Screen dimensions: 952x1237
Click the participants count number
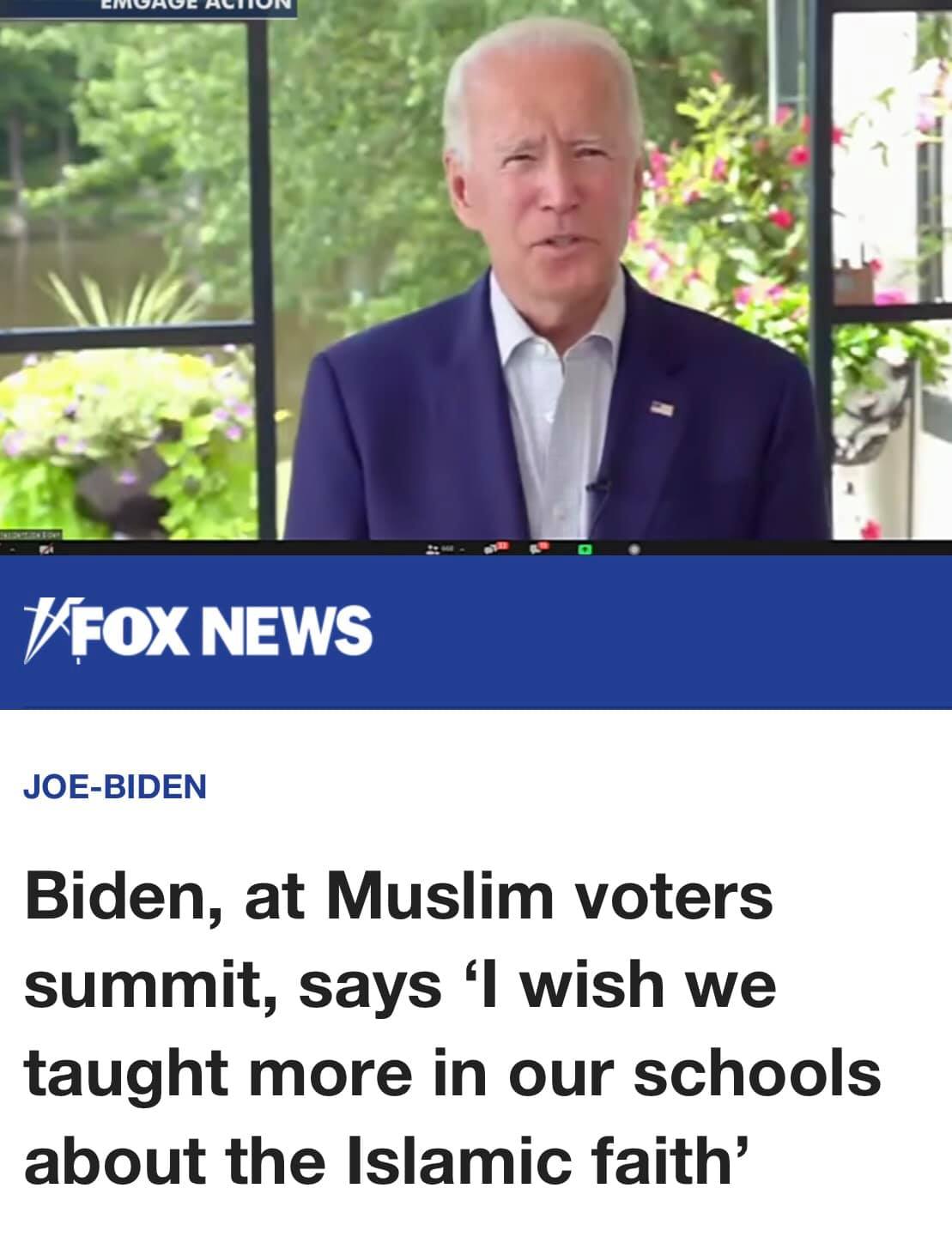[447, 549]
